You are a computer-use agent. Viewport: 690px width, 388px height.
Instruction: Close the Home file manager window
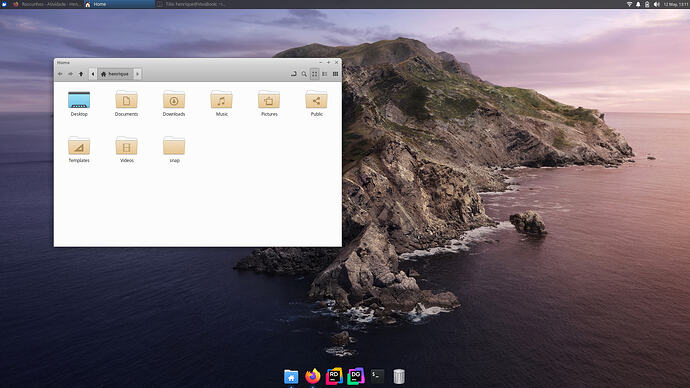coord(336,62)
